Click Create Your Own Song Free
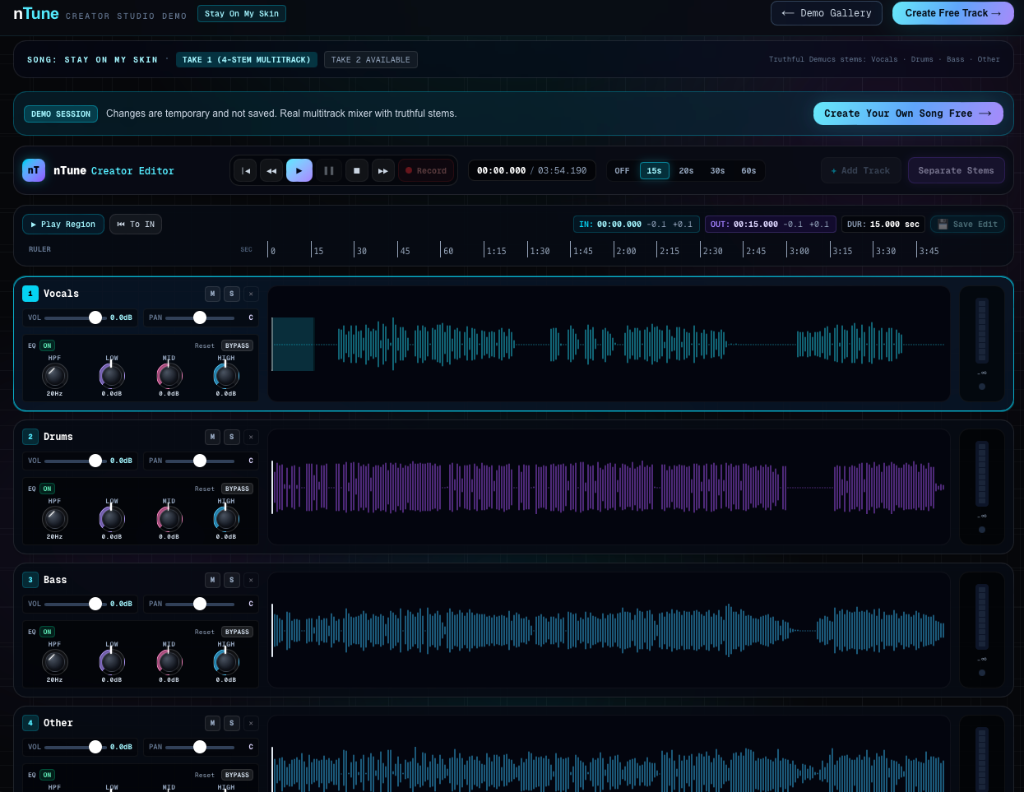 point(908,114)
